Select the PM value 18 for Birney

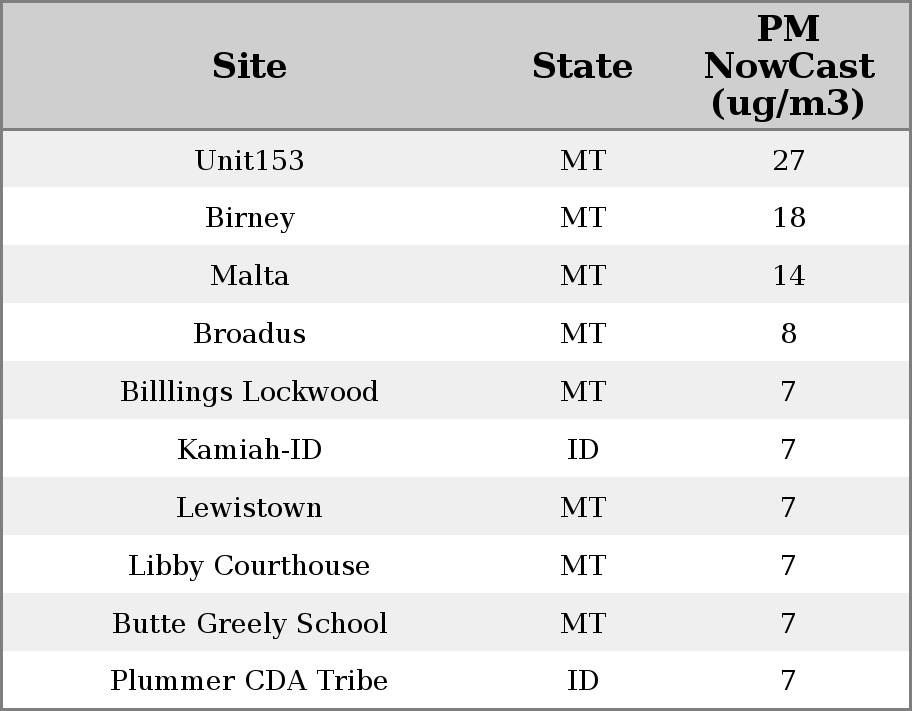point(788,218)
